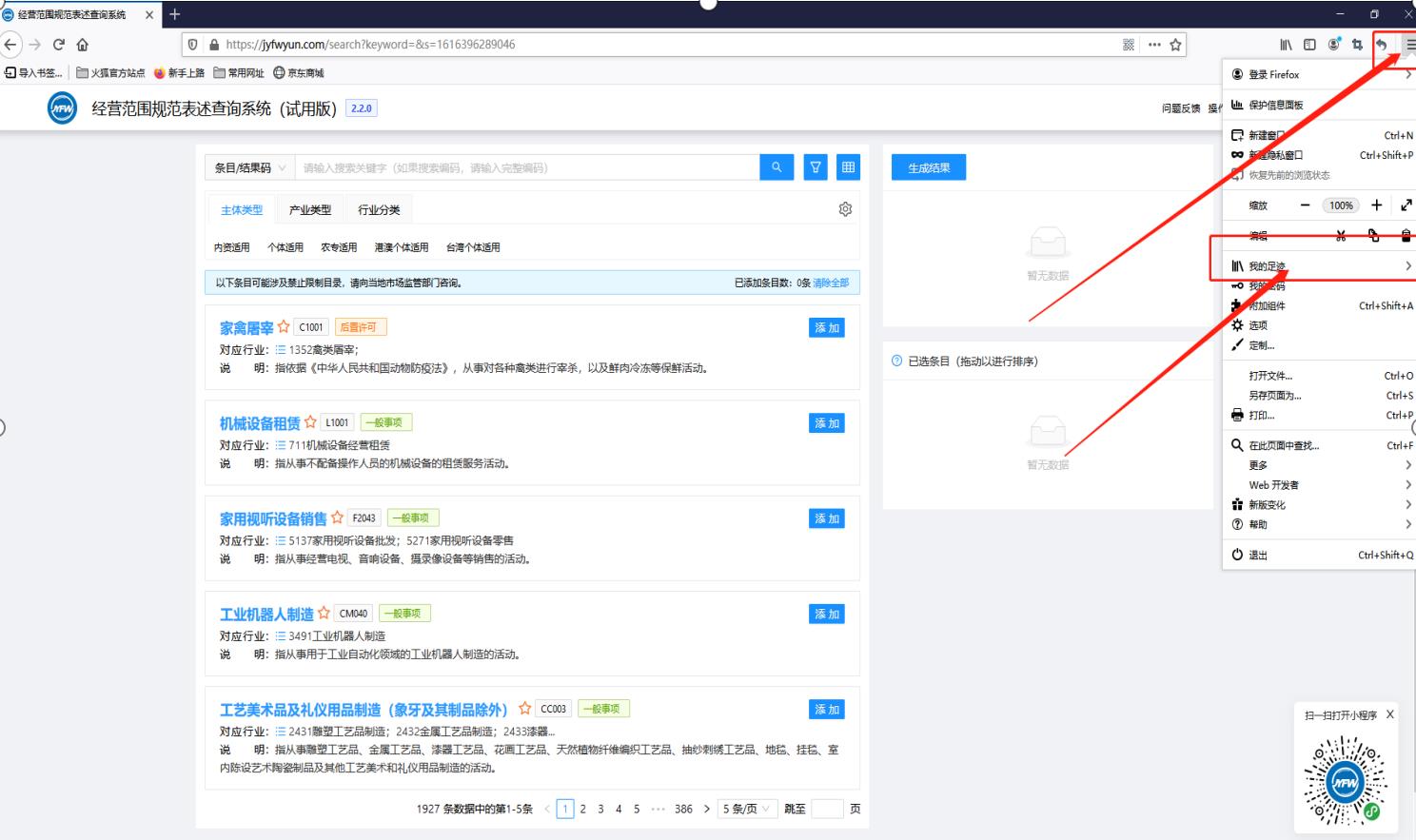
Task: Open the filter funnel icon
Action: click(816, 167)
